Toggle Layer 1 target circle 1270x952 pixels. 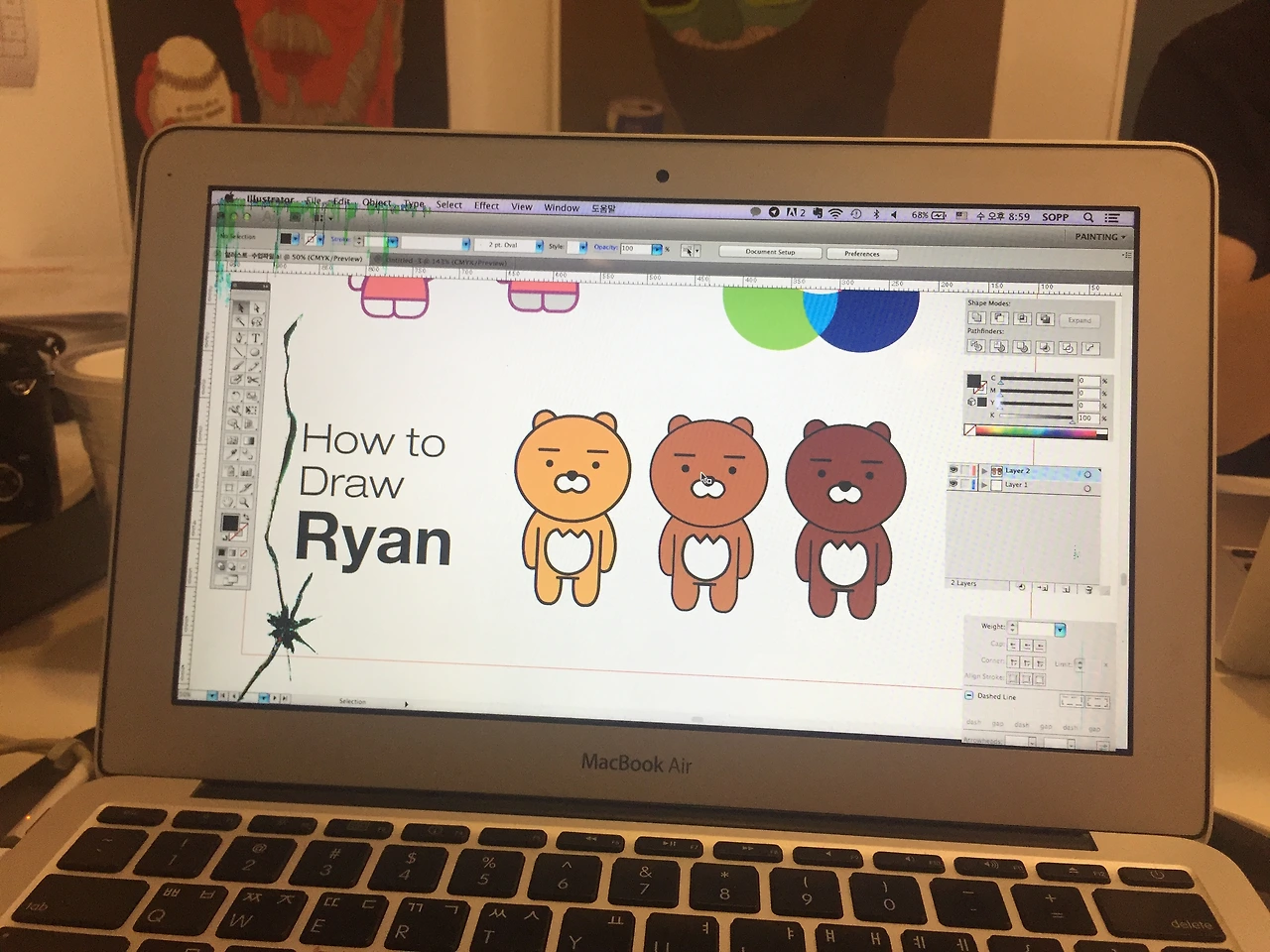(x=1087, y=488)
